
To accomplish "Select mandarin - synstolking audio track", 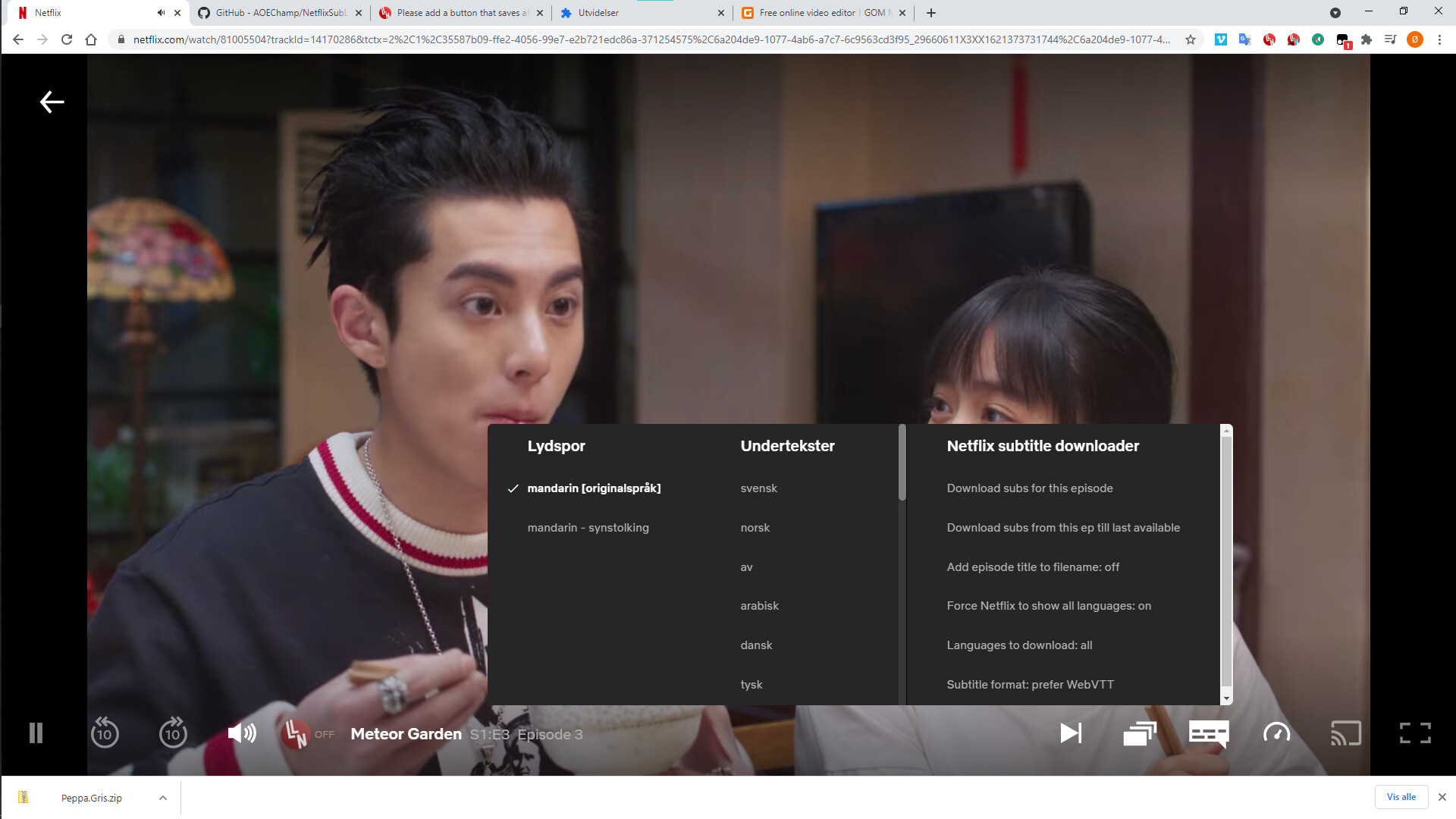I will (x=588, y=528).
